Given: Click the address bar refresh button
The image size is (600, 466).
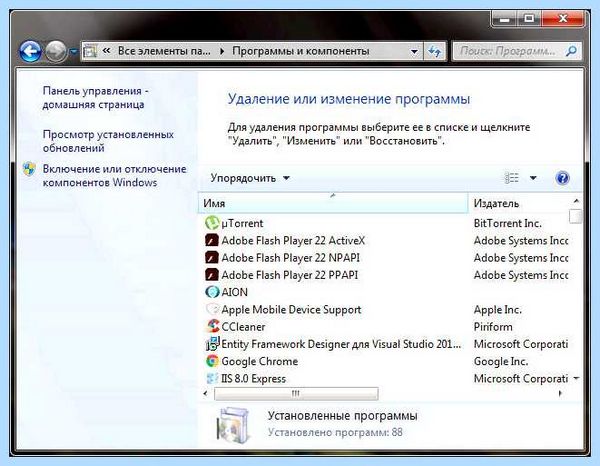Looking at the screenshot, I should [435, 51].
